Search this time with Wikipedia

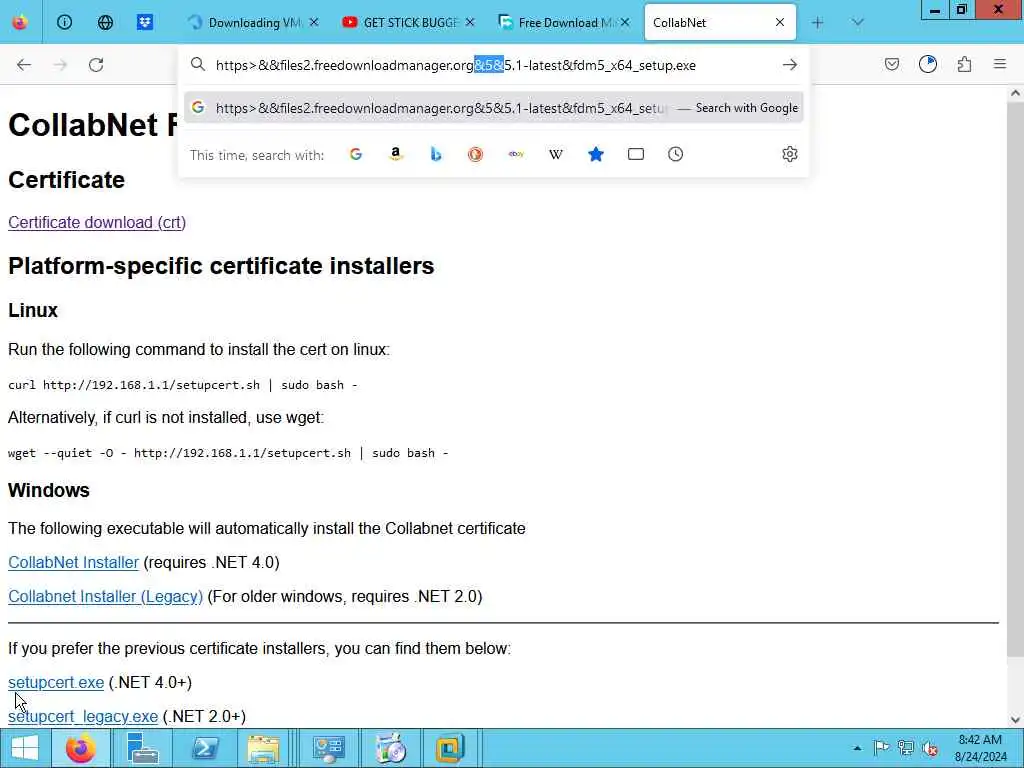click(556, 154)
